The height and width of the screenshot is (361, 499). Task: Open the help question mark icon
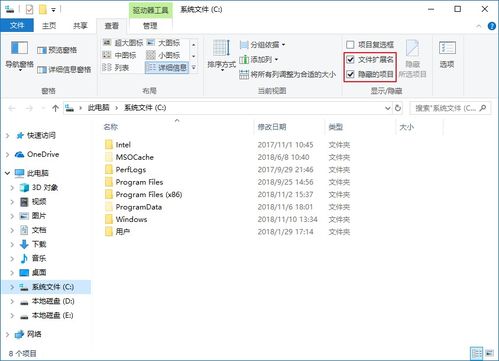[491, 26]
